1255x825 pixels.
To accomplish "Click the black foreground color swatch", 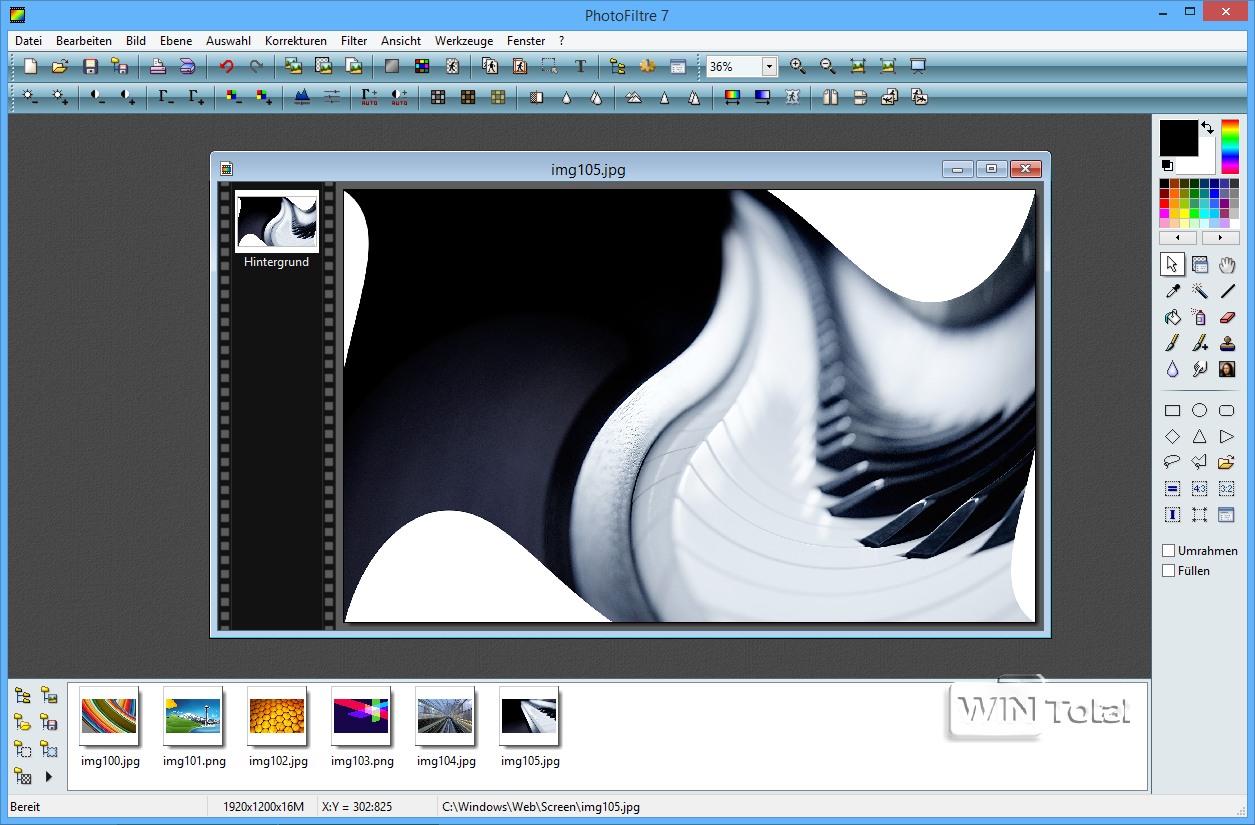I will click(x=1178, y=138).
